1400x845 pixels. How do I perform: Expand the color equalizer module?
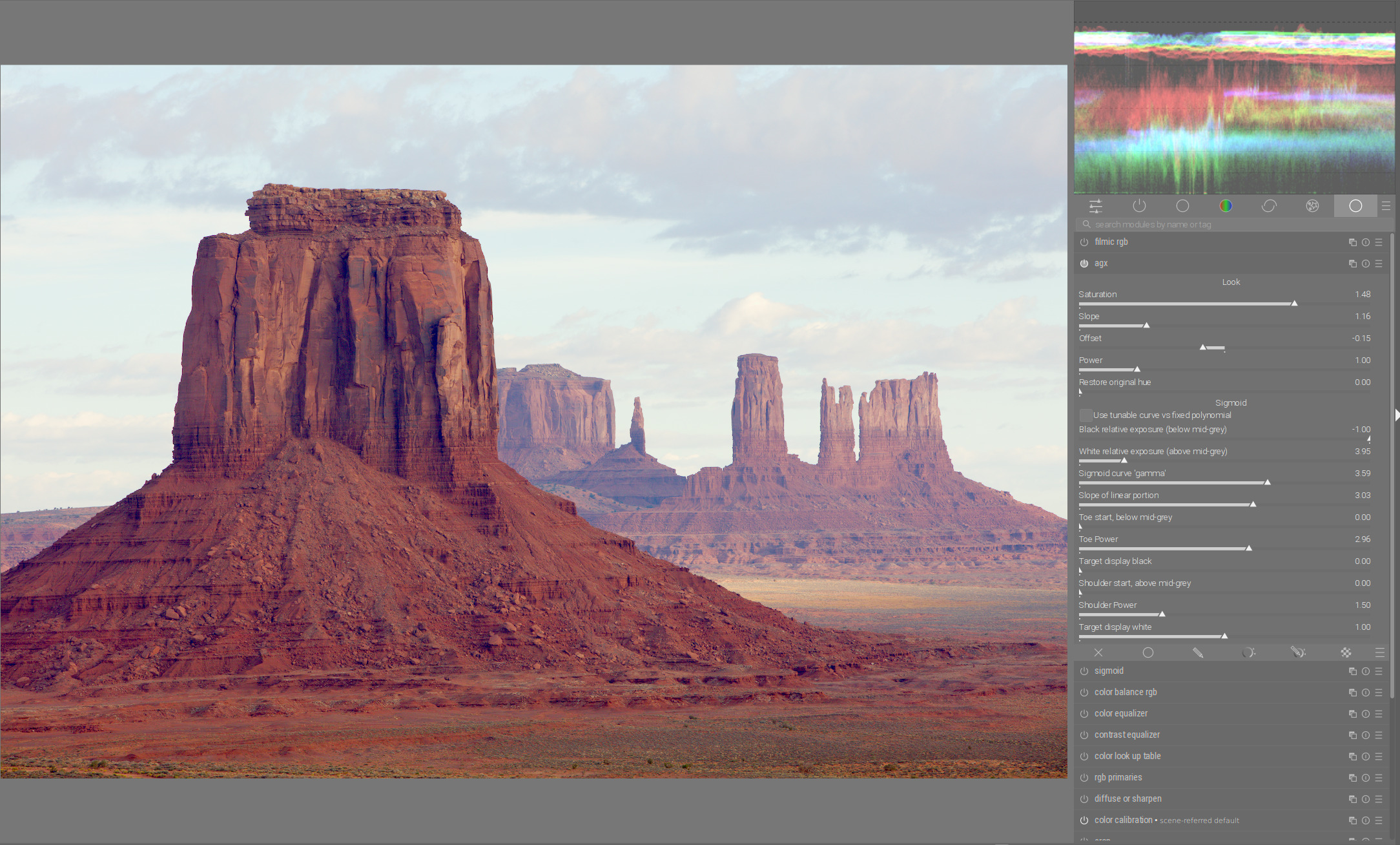point(1121,714)
